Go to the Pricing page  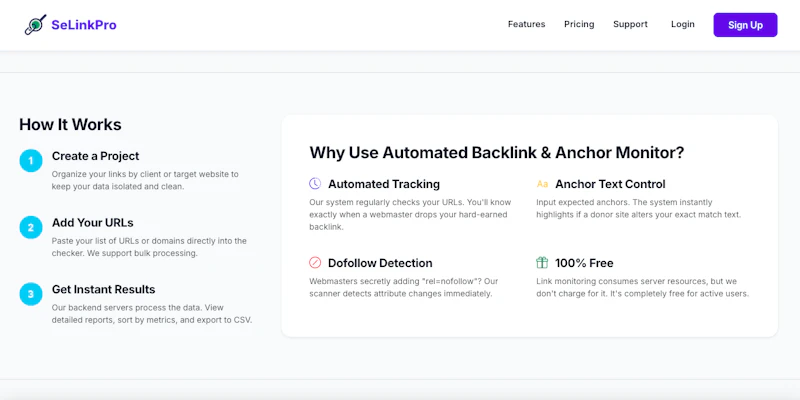point(579,24)
